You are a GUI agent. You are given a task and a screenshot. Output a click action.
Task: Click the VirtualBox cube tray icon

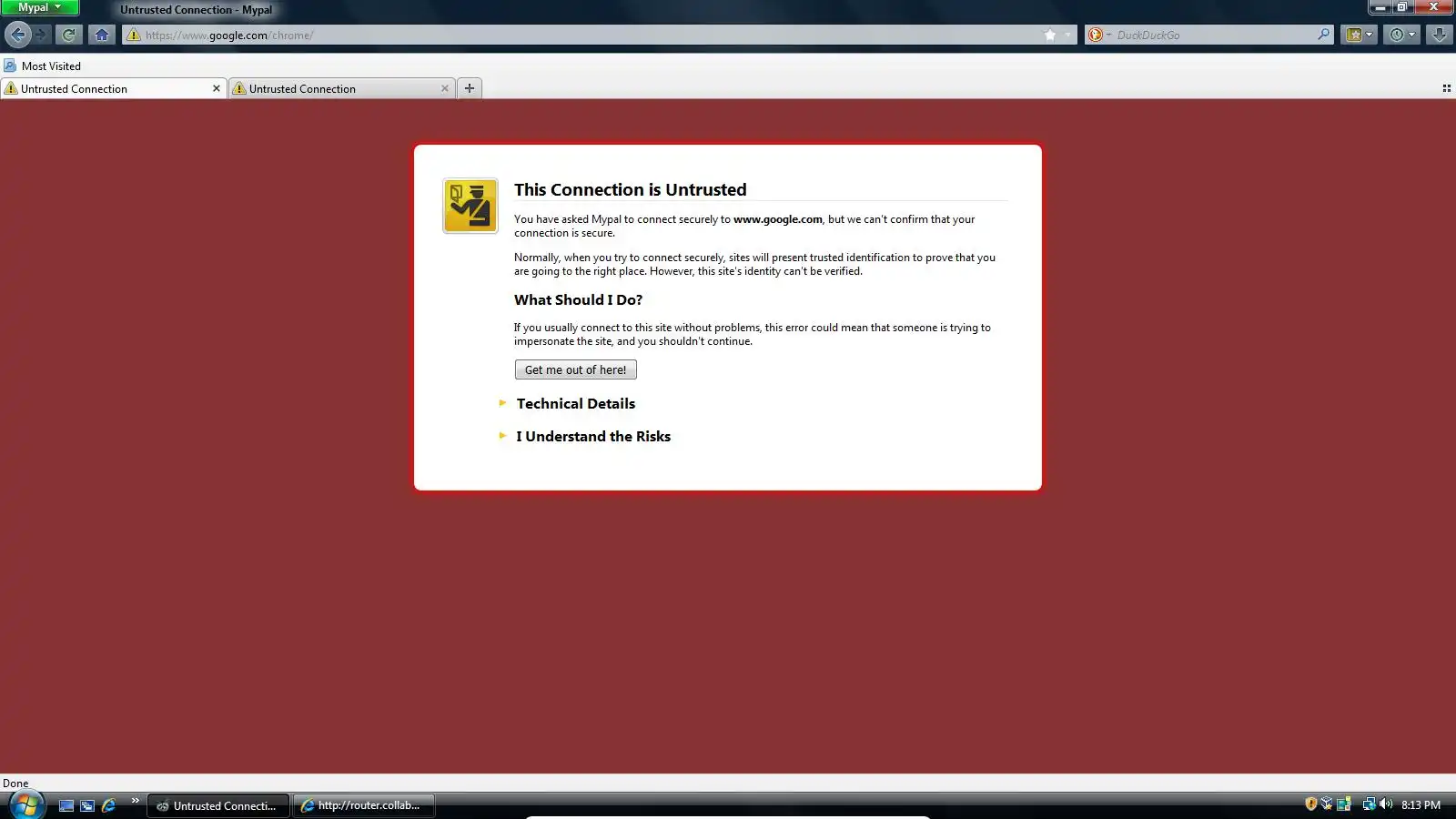click(x=1327, y=804)
